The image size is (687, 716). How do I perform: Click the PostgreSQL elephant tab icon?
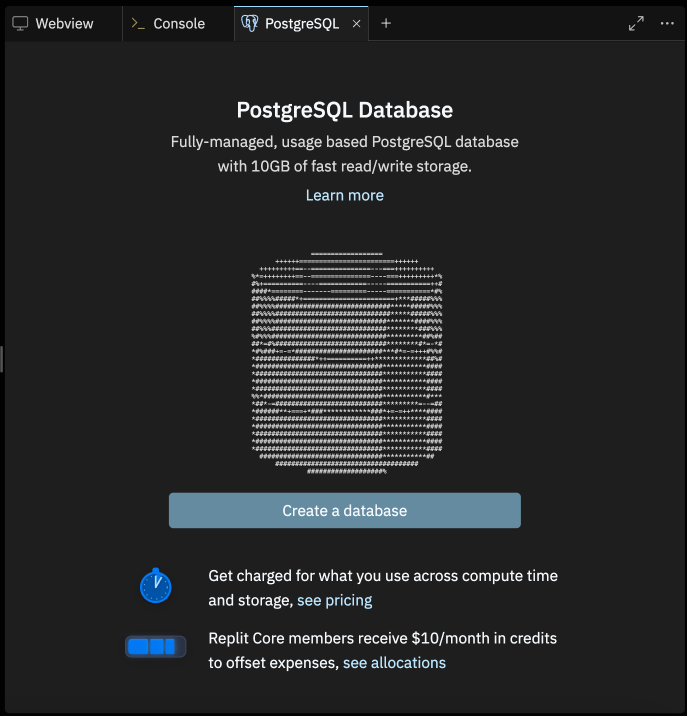click(249, 24)
